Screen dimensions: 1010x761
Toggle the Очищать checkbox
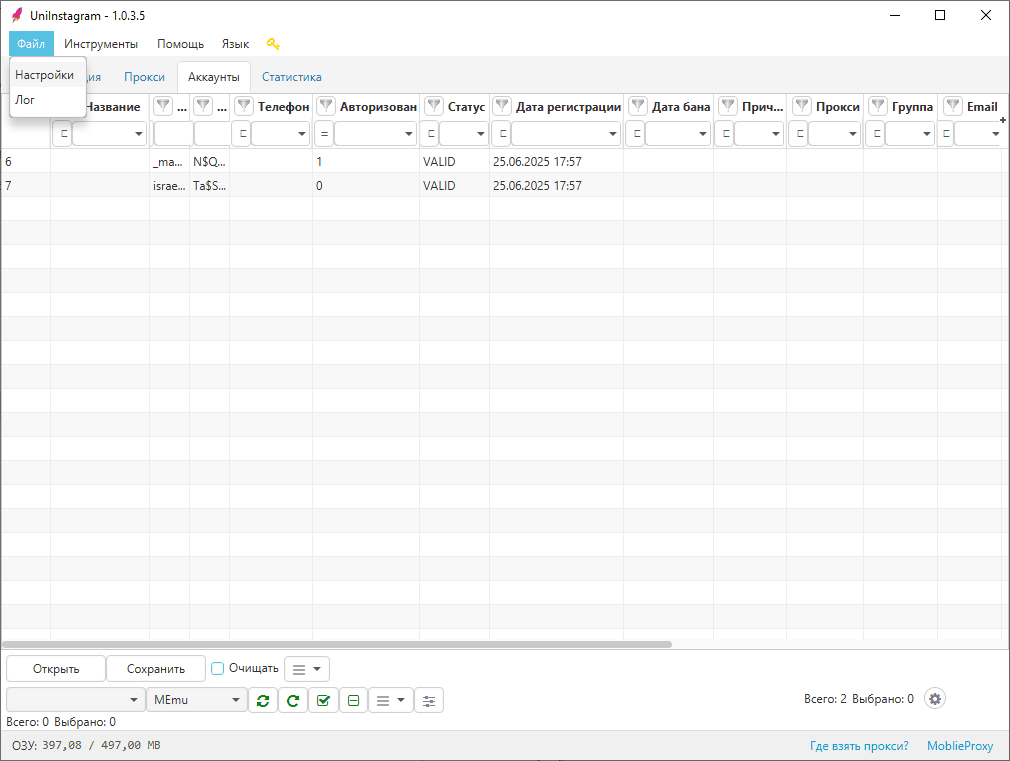218,668
